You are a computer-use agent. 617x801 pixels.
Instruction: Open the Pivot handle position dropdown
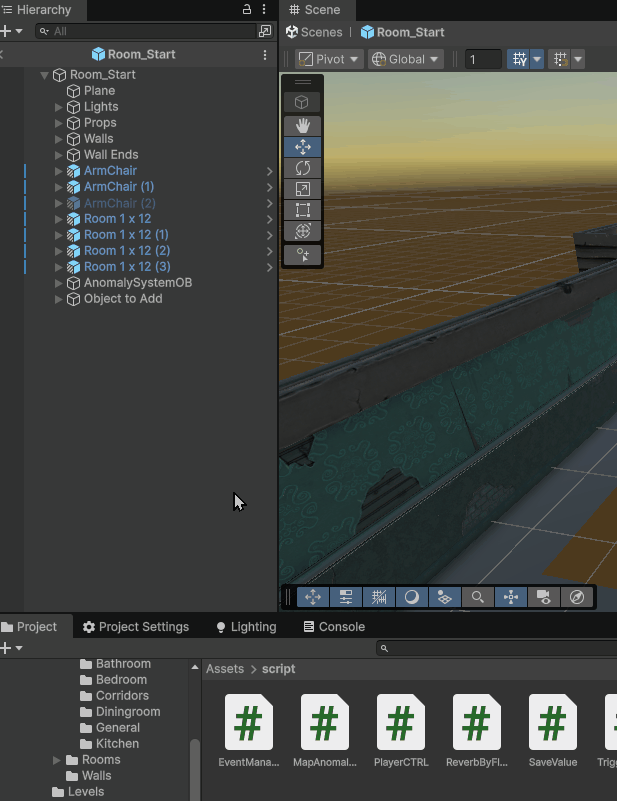[x=328, y=59]
